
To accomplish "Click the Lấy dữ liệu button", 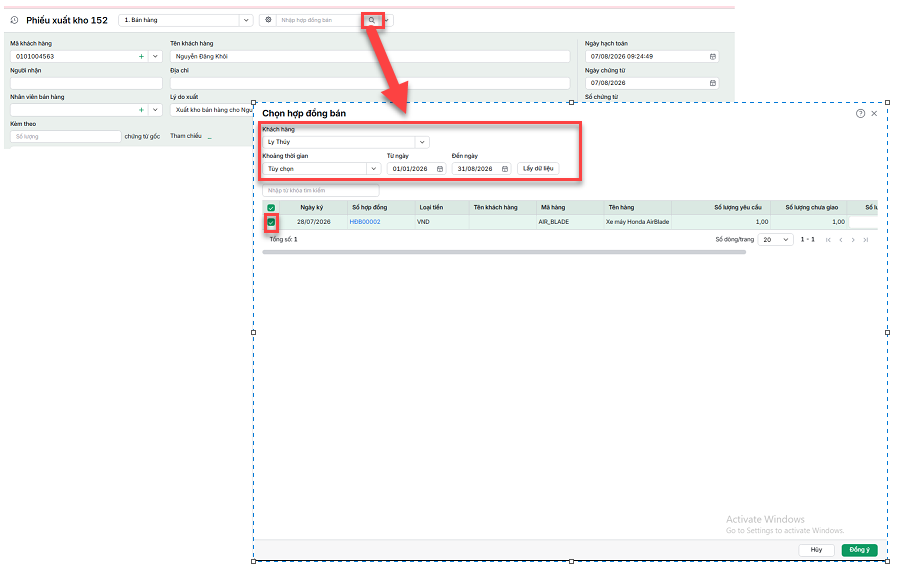I will (538, 168).
